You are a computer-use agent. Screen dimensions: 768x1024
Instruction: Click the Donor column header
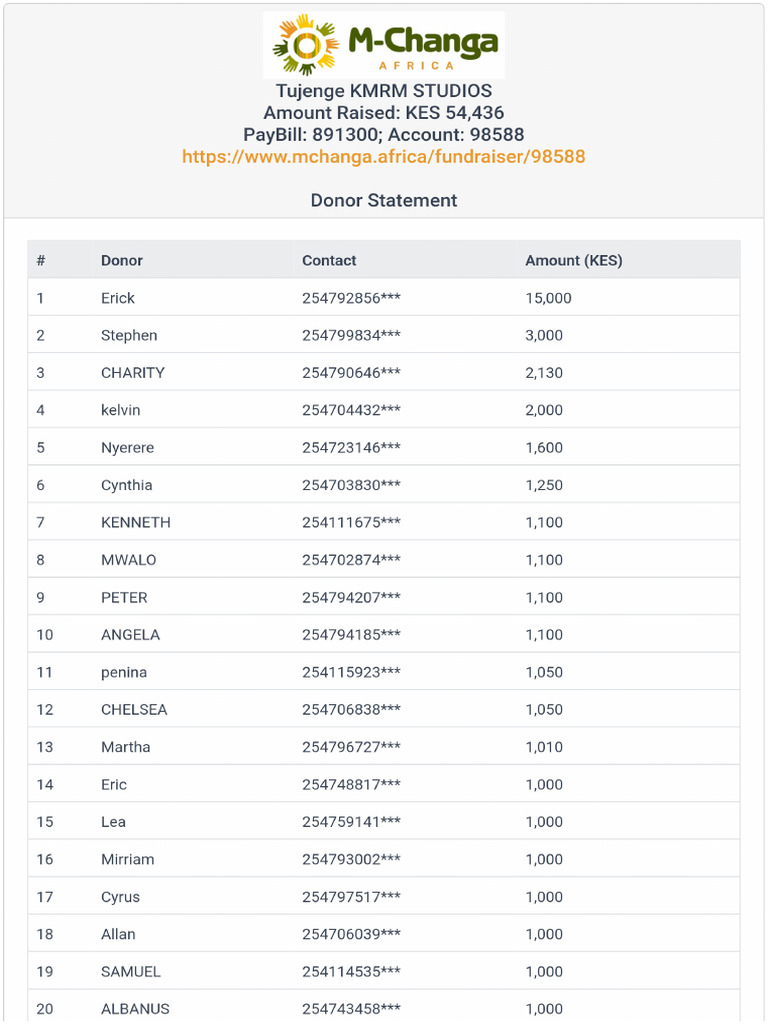(122, 260)
